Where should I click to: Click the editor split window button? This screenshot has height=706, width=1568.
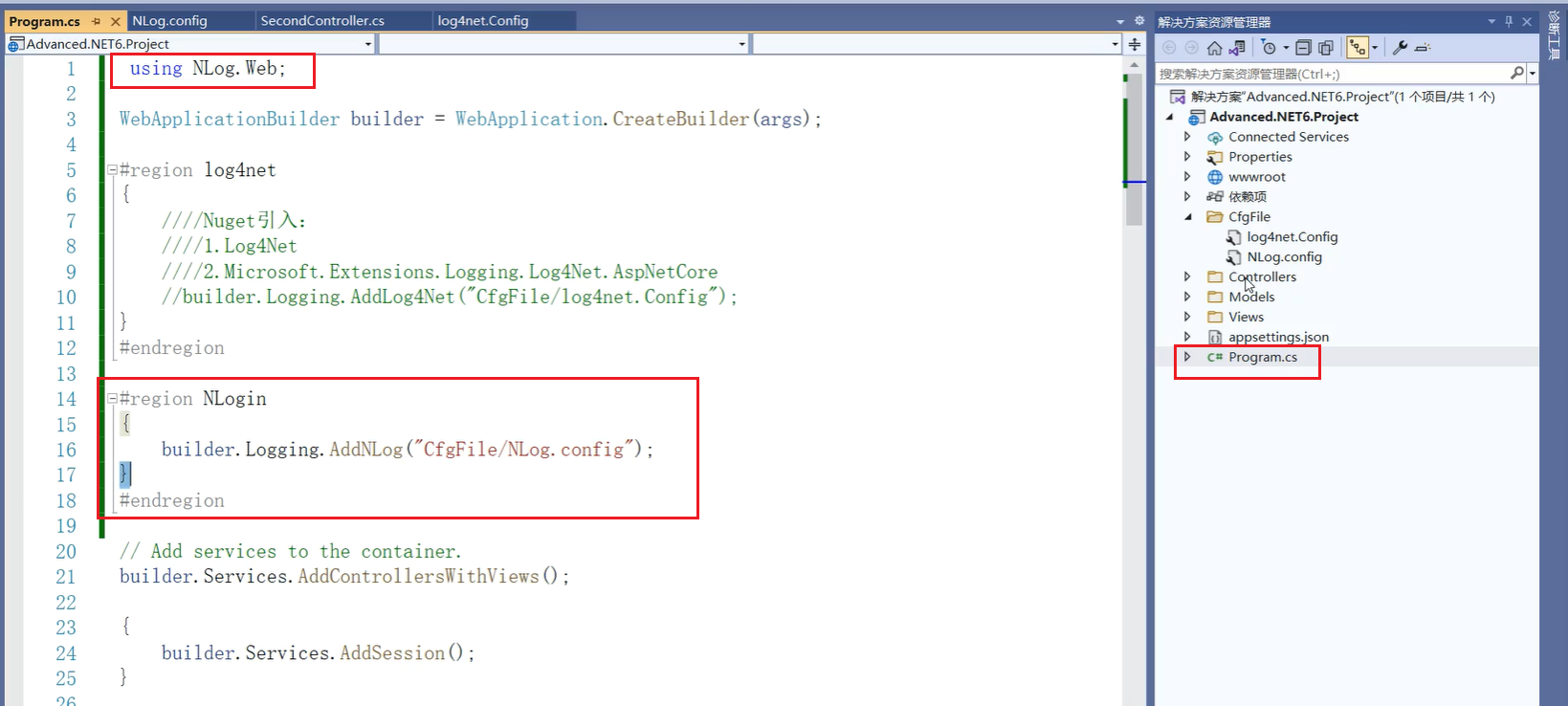click(1135, 44)
